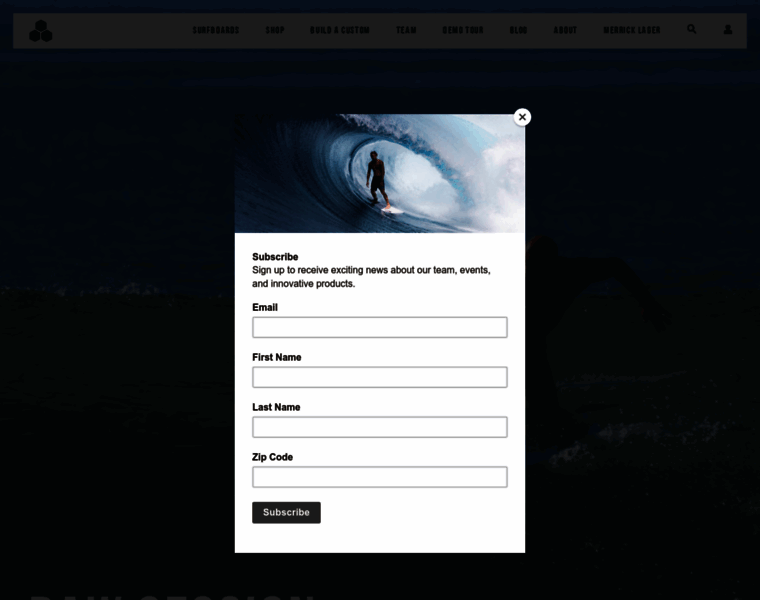This screenshot has width=760, height=600.
Task: Click the surfer wave image in popup
Action: click(x=380, y=174)
